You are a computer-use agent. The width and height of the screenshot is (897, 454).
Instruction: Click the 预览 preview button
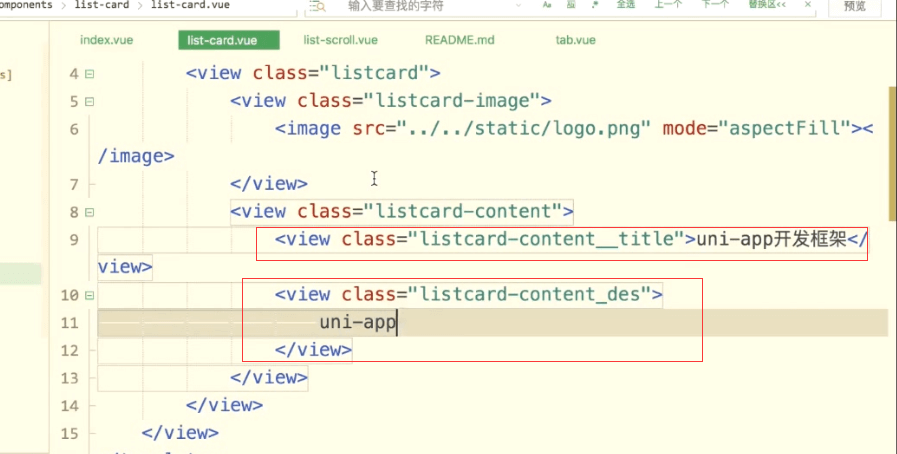point(855,6)
